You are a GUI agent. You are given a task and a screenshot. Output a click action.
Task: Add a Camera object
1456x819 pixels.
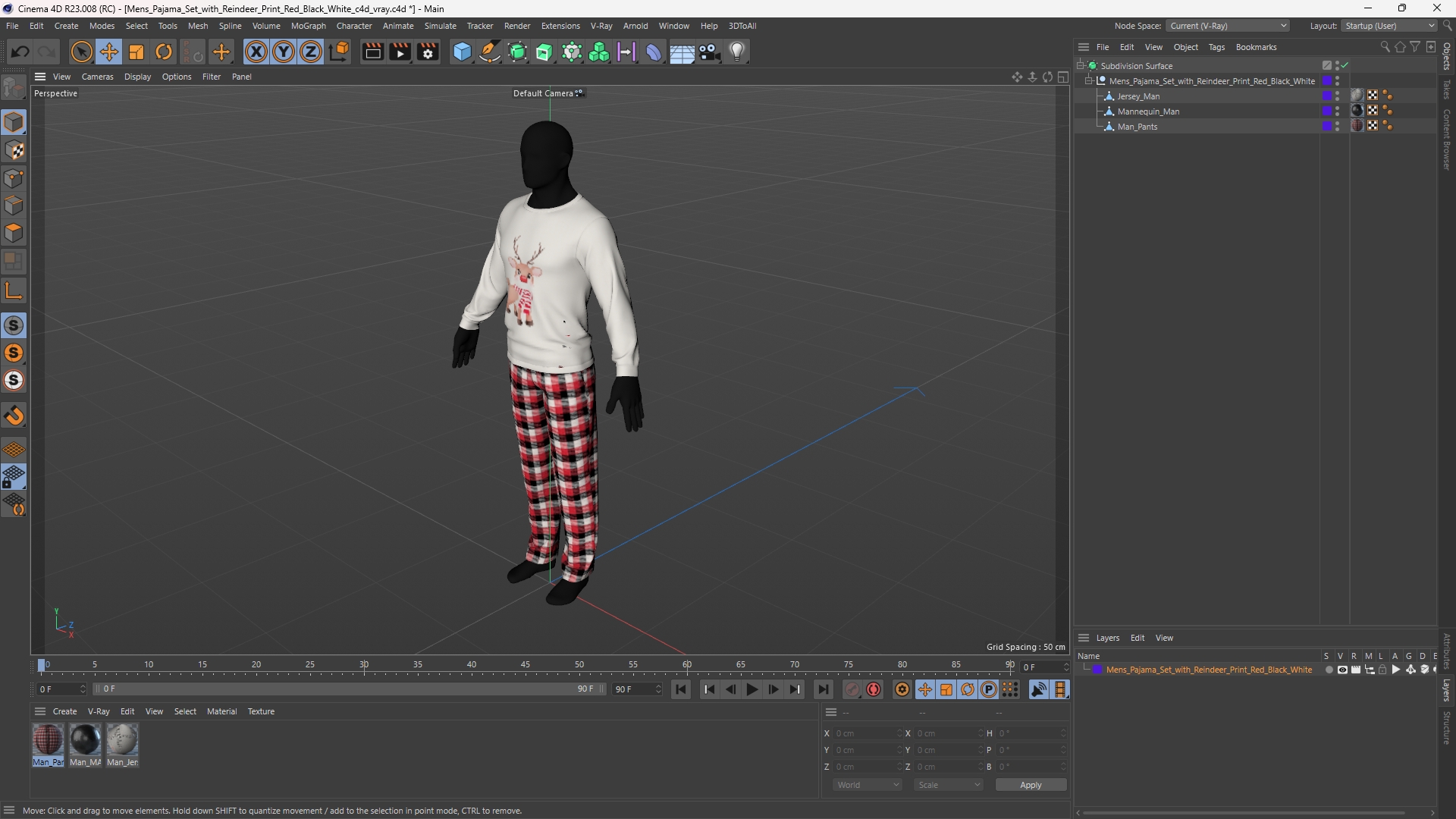pyautogui.click(x=710, y=52)
